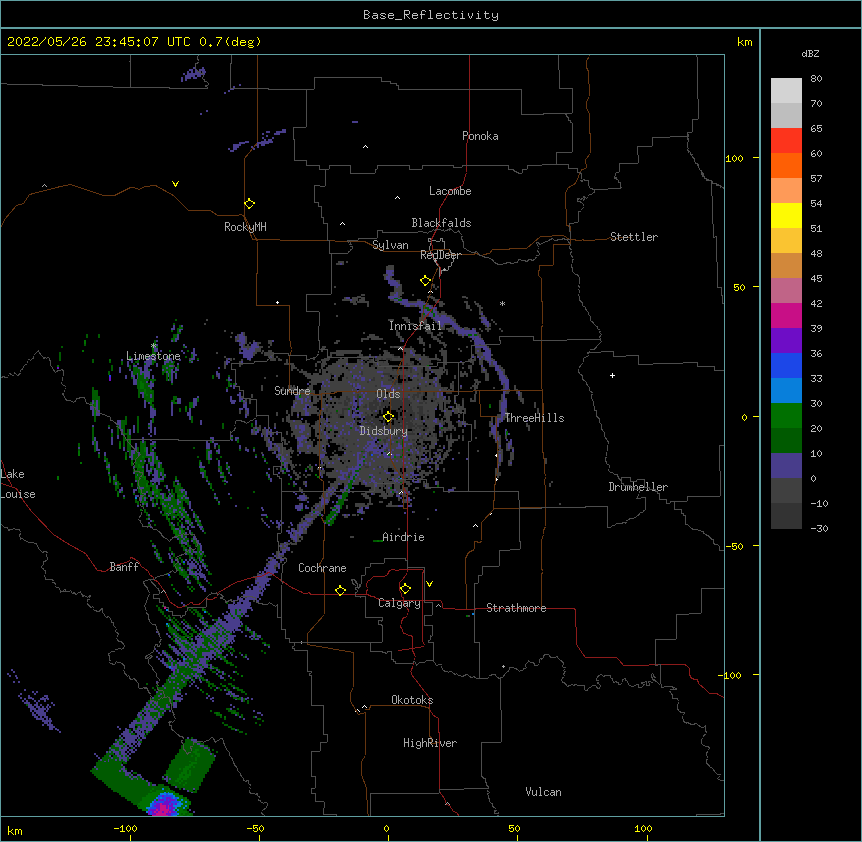Click the Okotoks city label
The image size is (862, 842).
pyautogui.click(x=412, y=700)
